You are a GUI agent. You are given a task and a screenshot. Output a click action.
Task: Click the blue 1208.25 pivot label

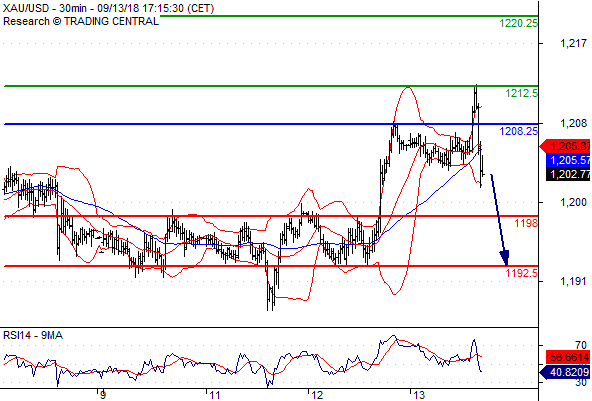(x=518, y=131)
